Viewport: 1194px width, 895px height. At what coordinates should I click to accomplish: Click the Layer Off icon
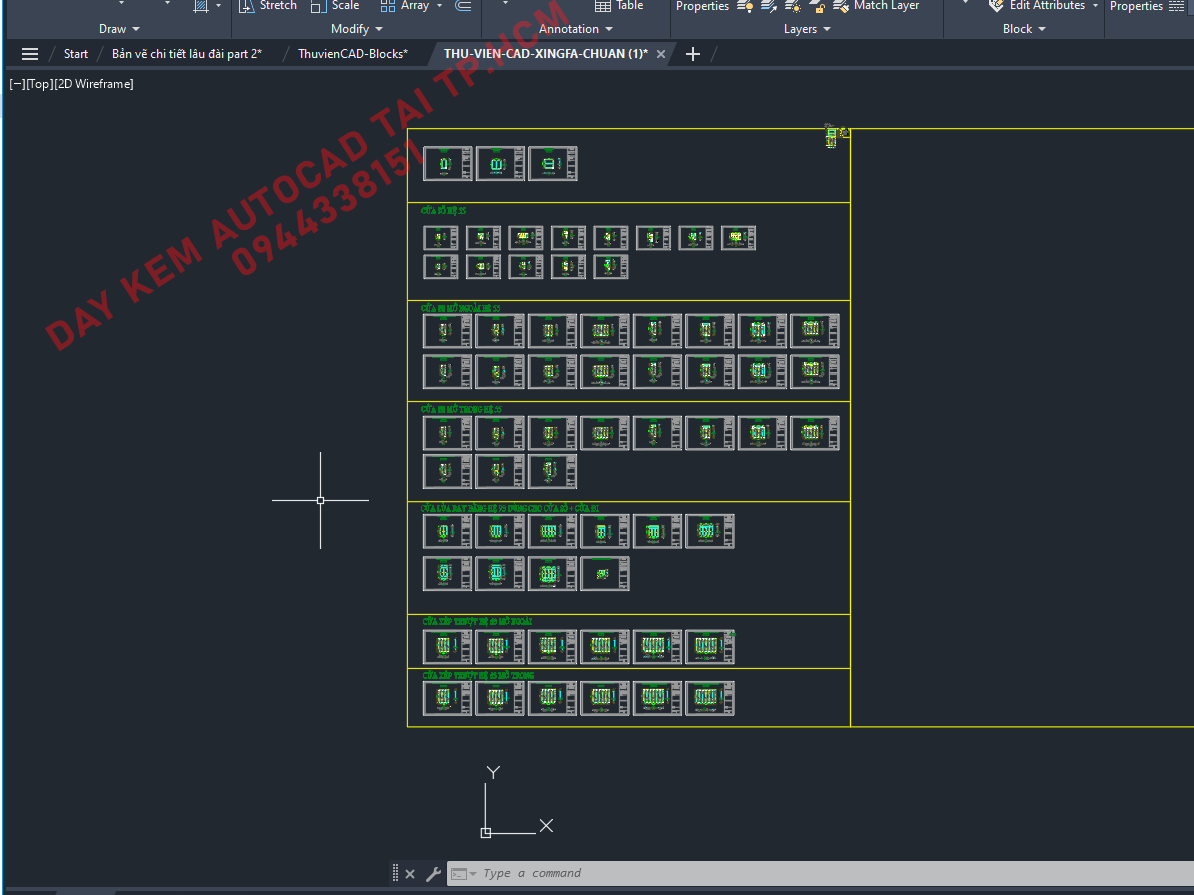pos(745,6)
